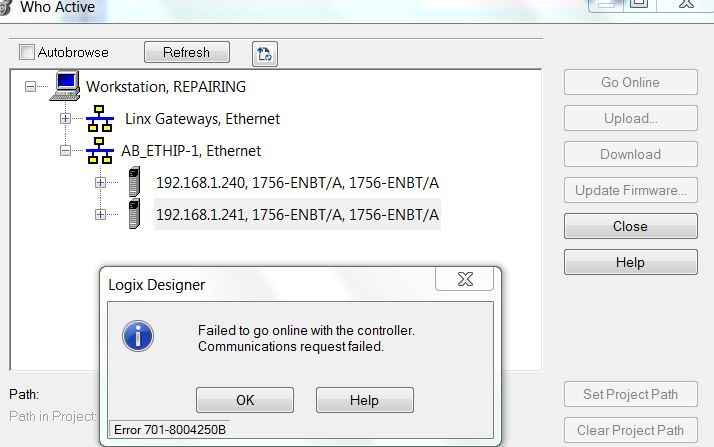The height and width of the screenshot is (447, 714).
Task: Expand the 192.168.1.241 ENBT module
Action: 100,214
